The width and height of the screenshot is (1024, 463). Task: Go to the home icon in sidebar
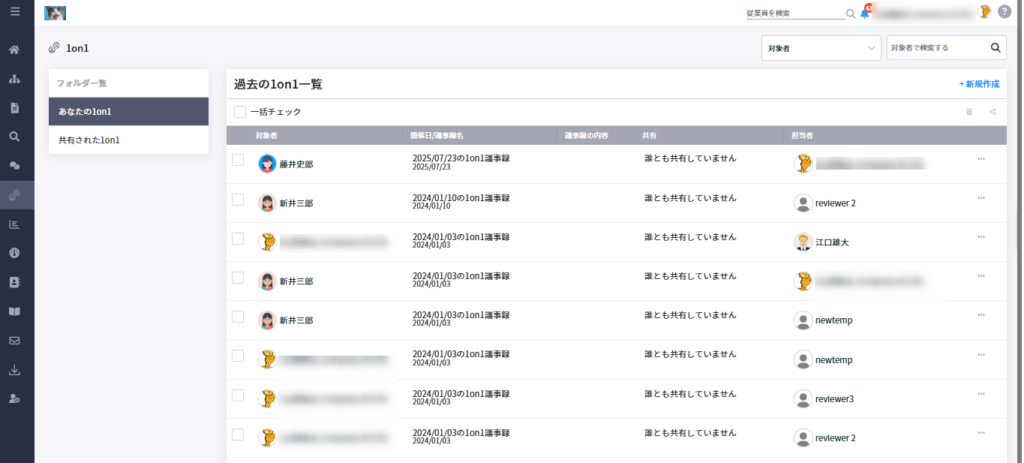click(14, 50)
